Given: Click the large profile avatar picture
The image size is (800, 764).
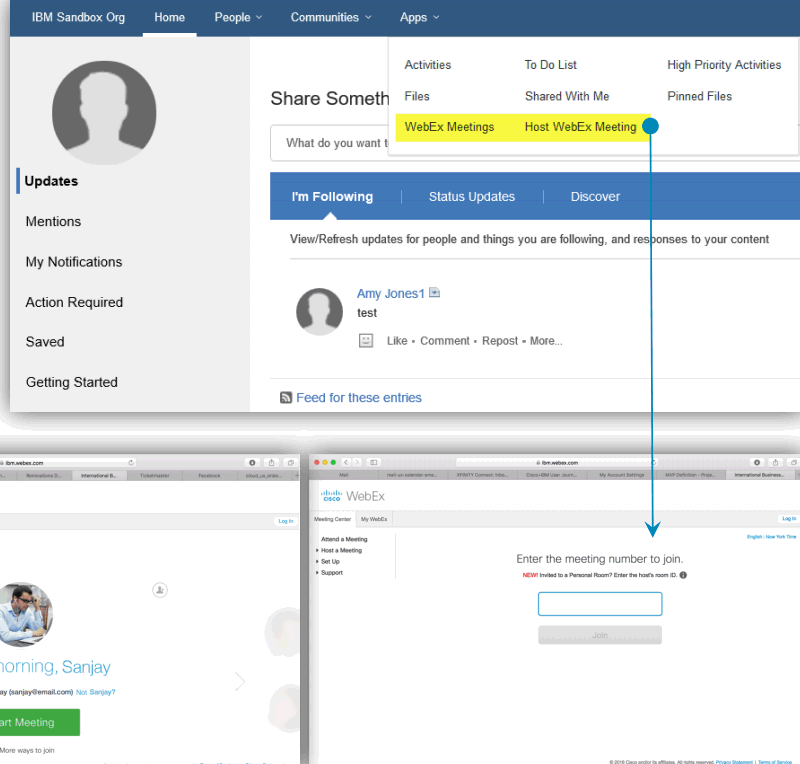Looking at the screenshot, I should point(104,113).
